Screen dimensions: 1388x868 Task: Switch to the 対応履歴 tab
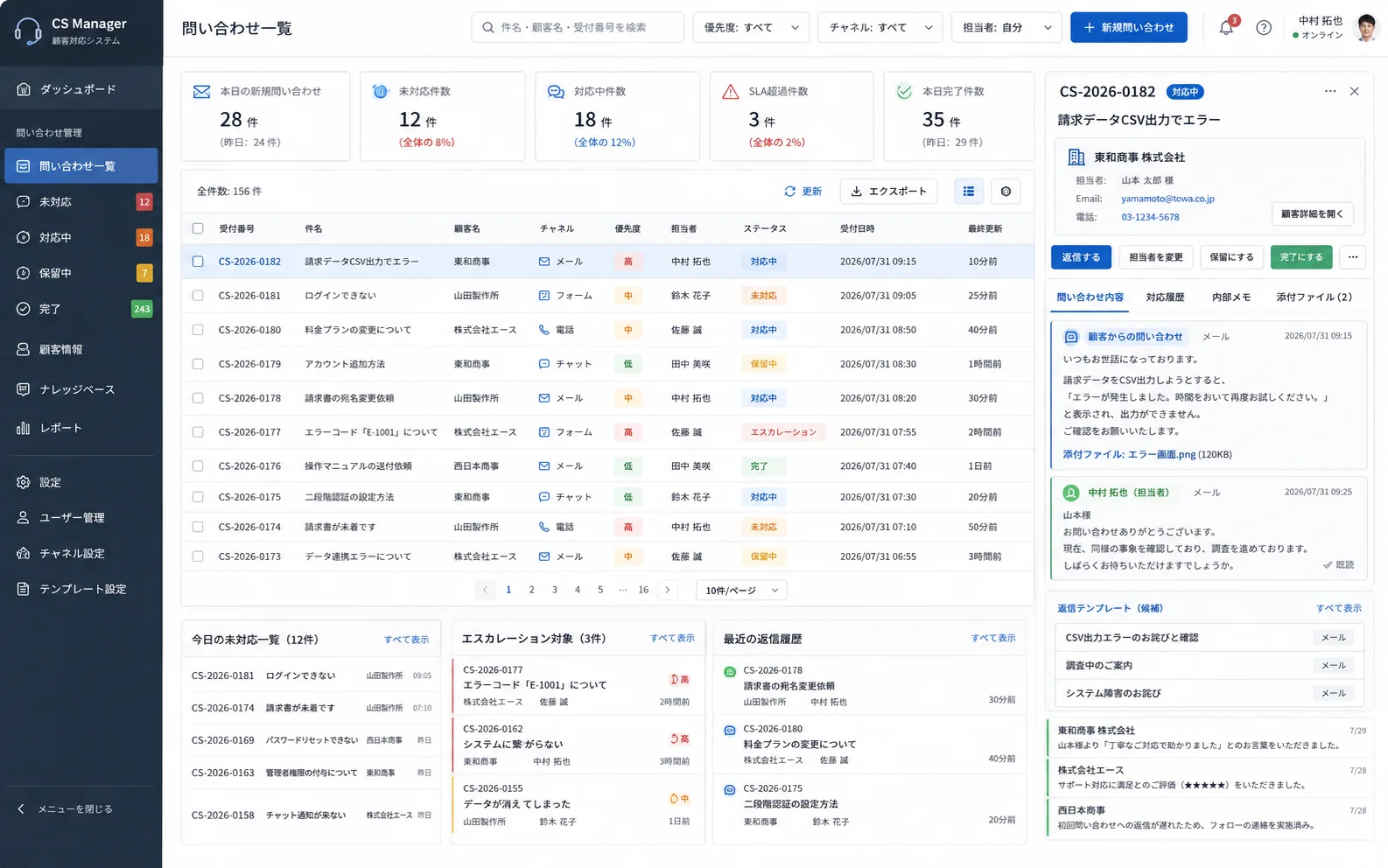(x=1165, y=297)
